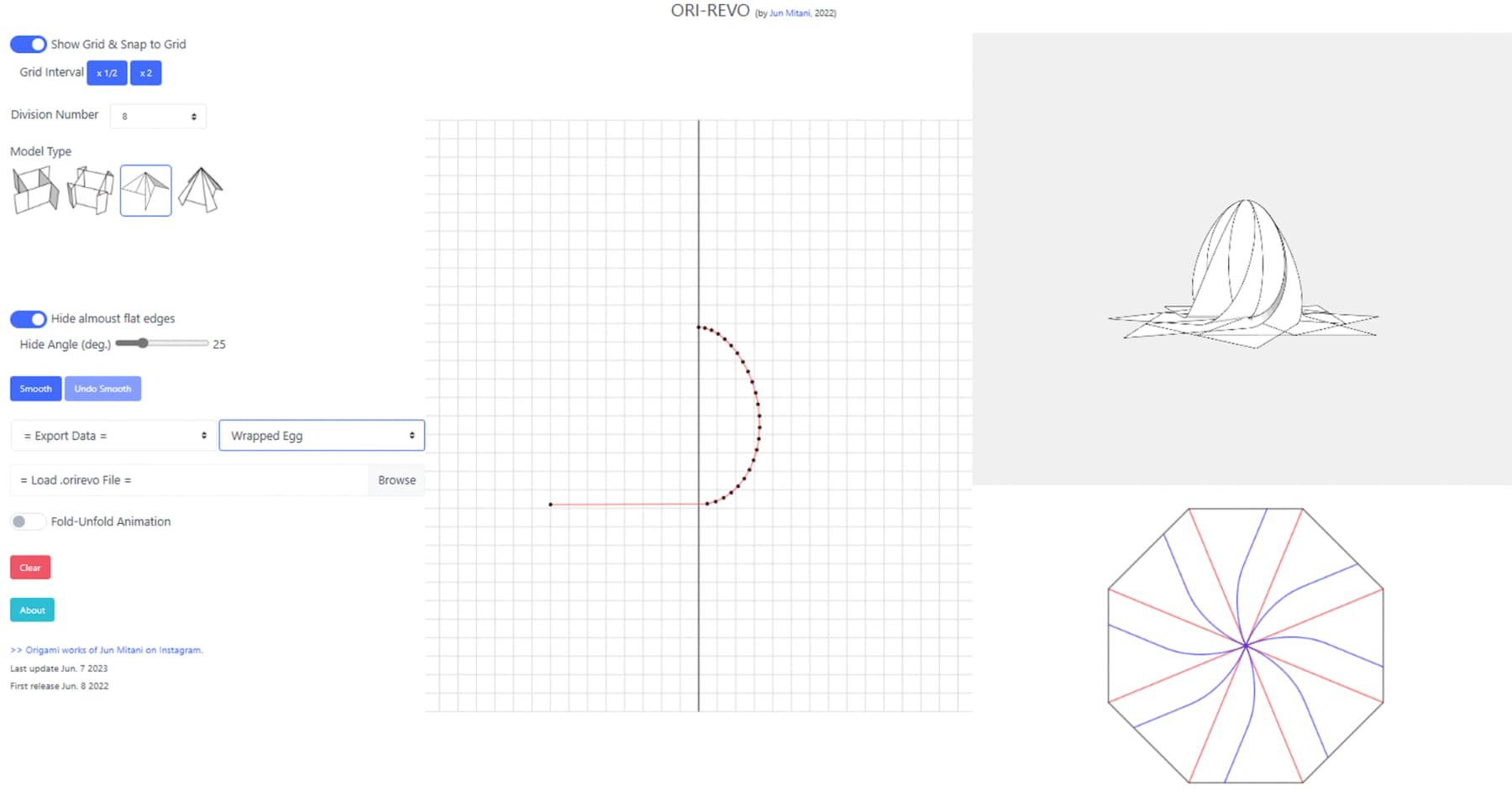Enable Fold-Unfold Animation
Viewport: 1512px width, 791px height.
pyautogui.click(x=29, y=521)
